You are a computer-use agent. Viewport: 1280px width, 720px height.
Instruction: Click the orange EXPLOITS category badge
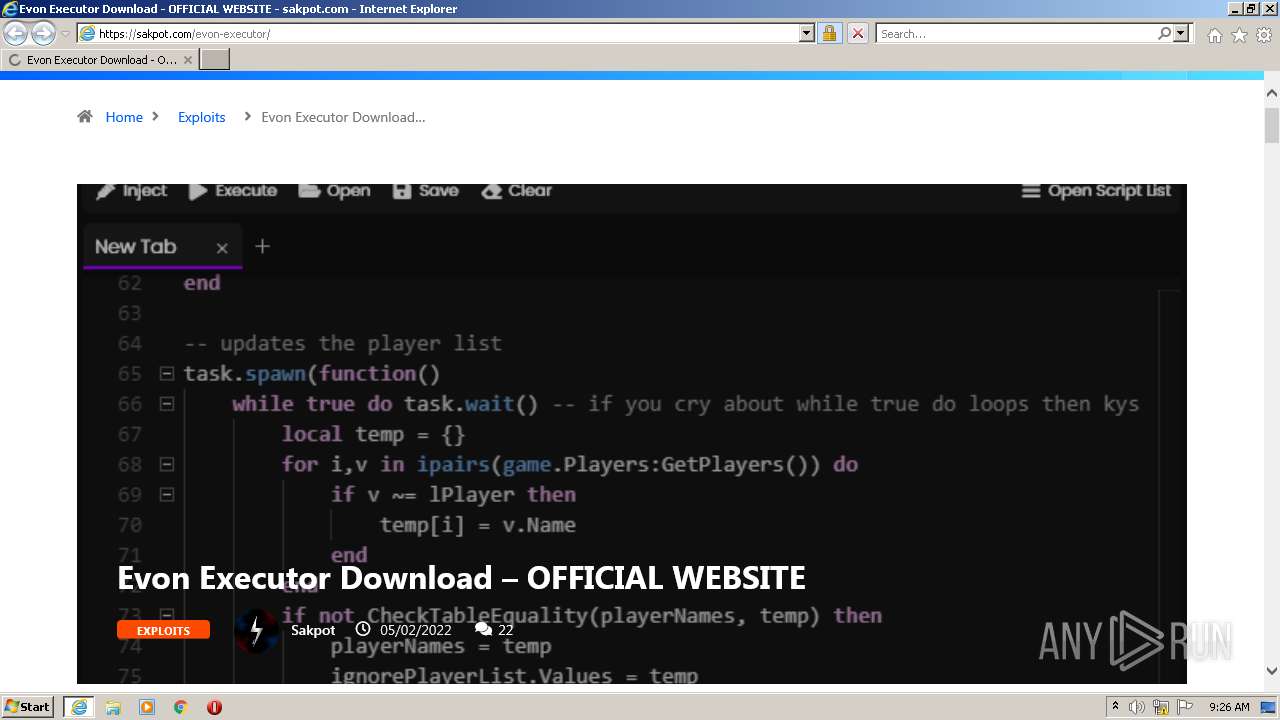[163, 630]
